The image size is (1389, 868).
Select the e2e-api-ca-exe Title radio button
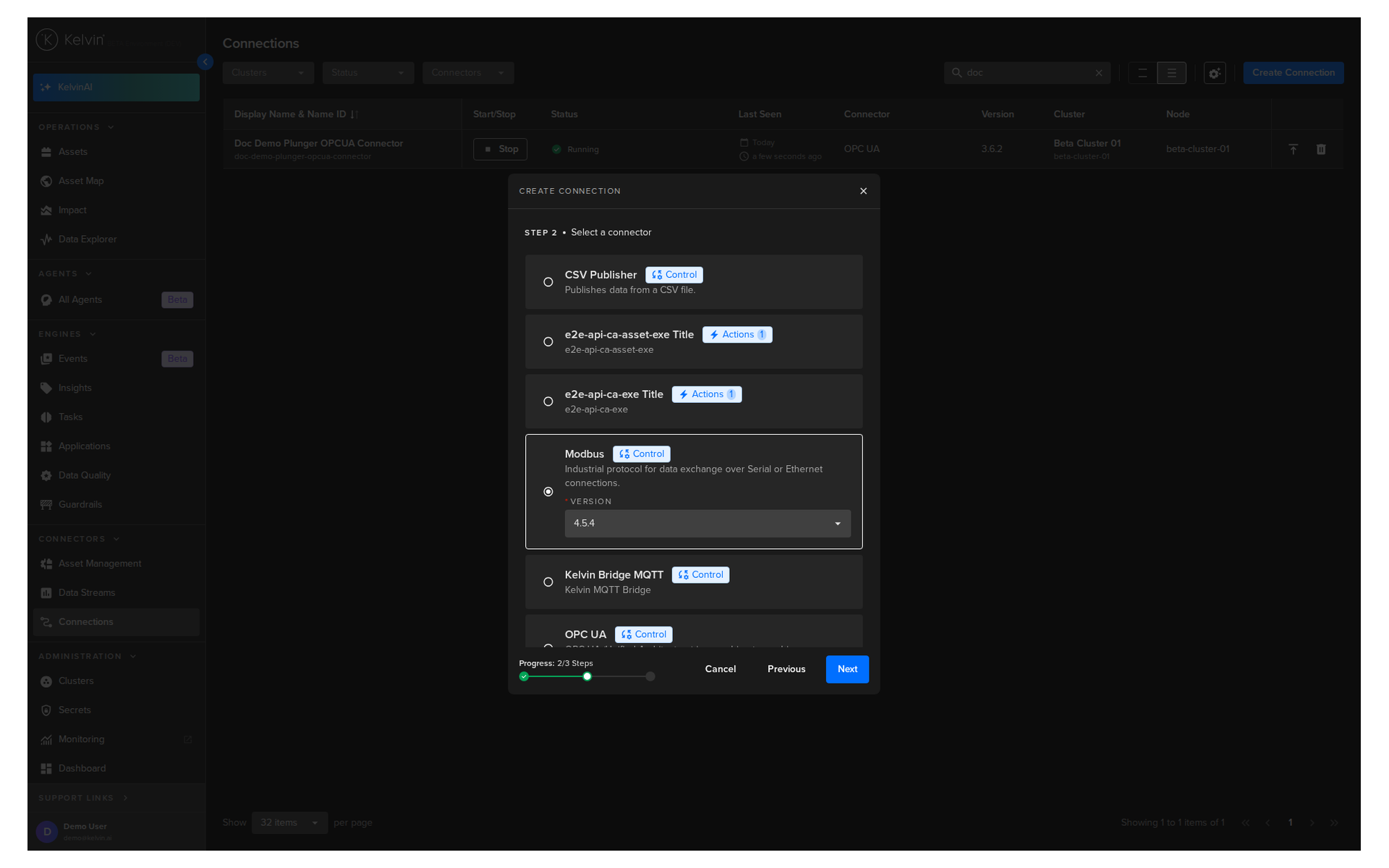[548, 401]
